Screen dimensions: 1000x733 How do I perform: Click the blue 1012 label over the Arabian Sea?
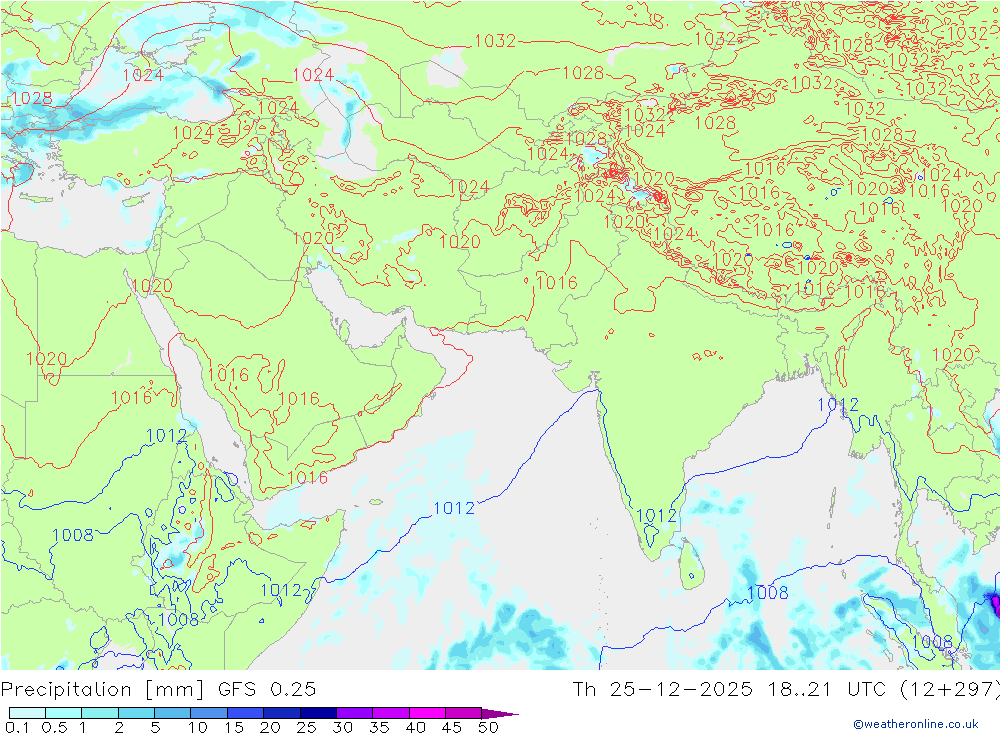click(x=454, y=508)
